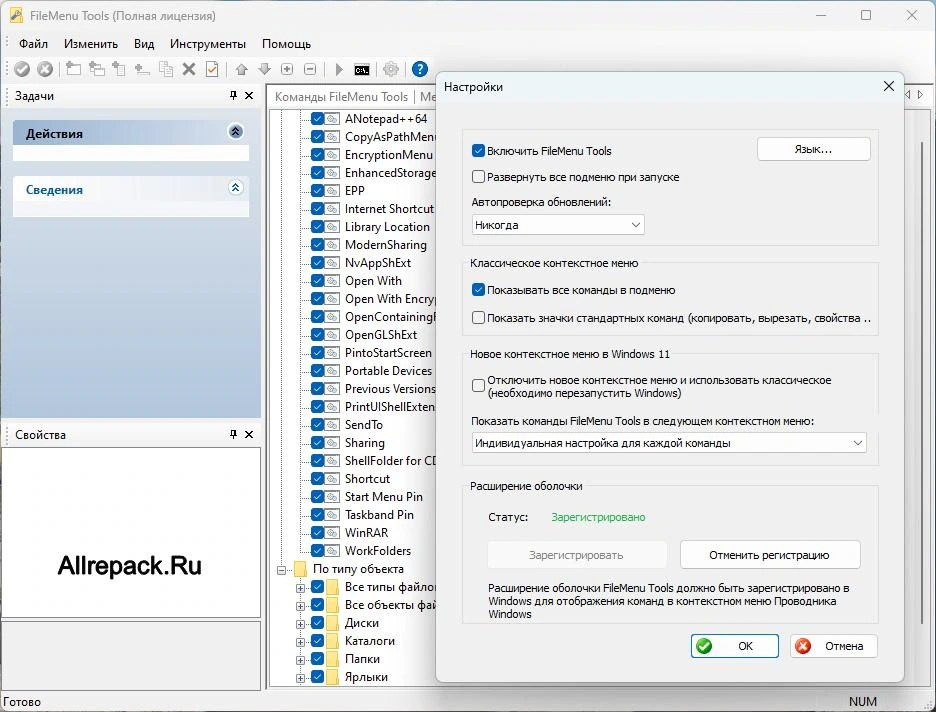
Task: Click Отменить регистрацию button
Action: [769, 555]
